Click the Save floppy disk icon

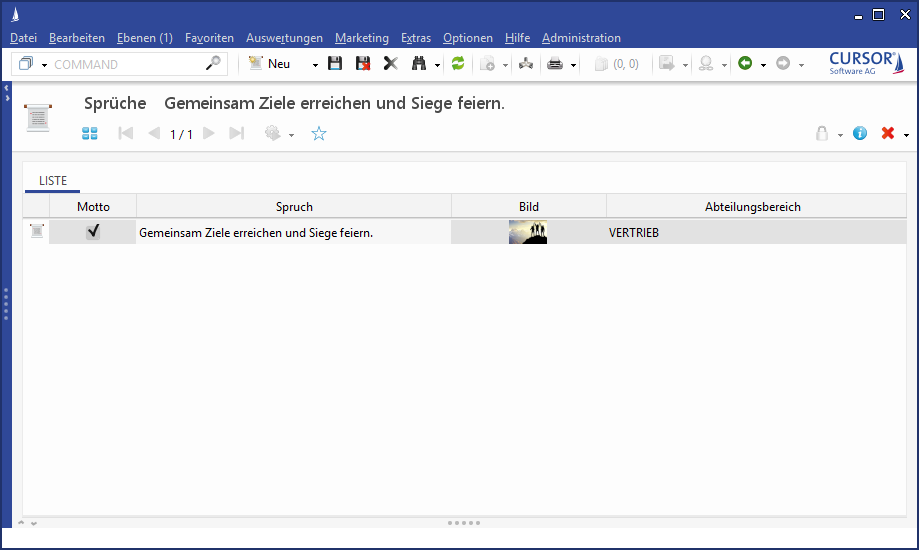click(335, 64)
